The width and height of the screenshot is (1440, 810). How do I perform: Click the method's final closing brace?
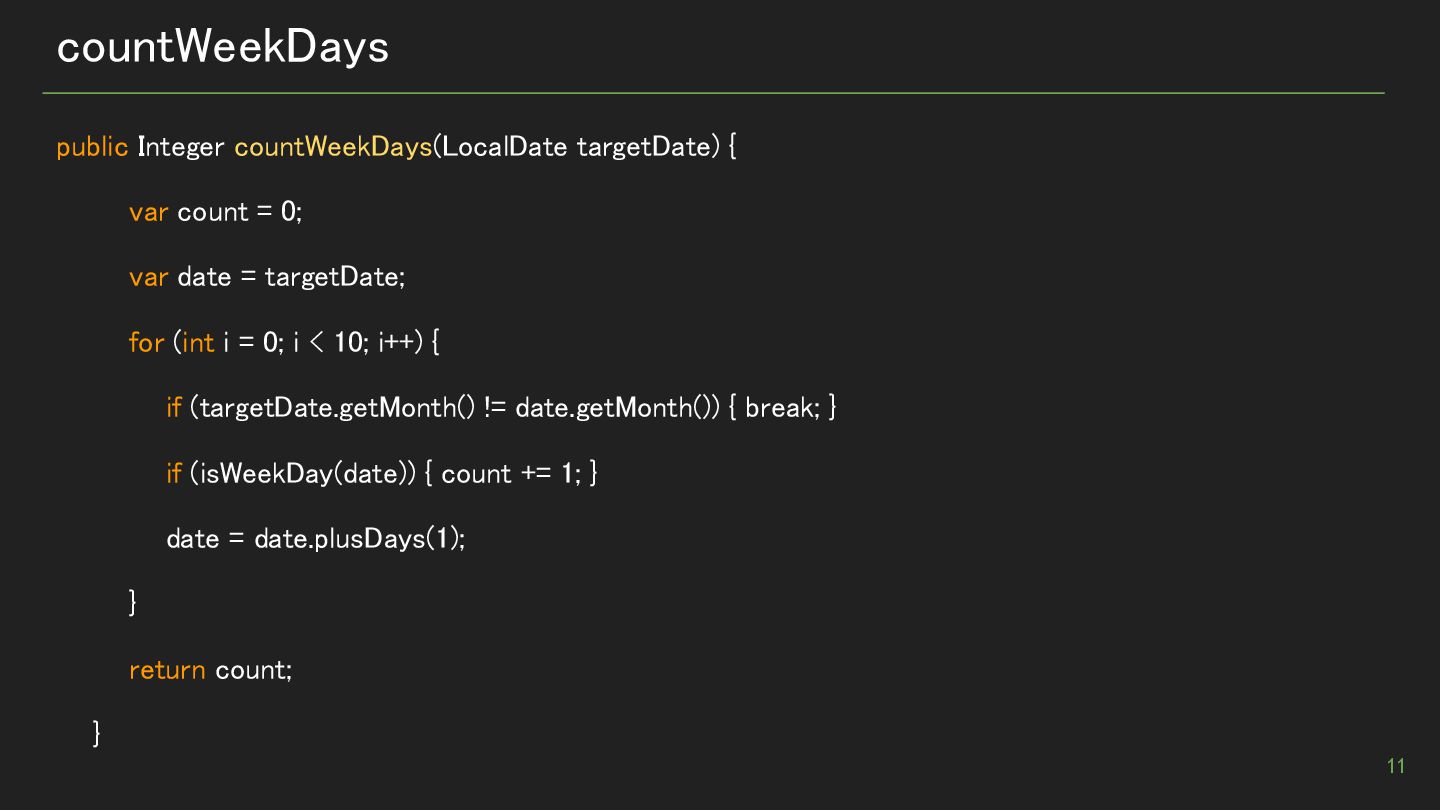[97, 734]
